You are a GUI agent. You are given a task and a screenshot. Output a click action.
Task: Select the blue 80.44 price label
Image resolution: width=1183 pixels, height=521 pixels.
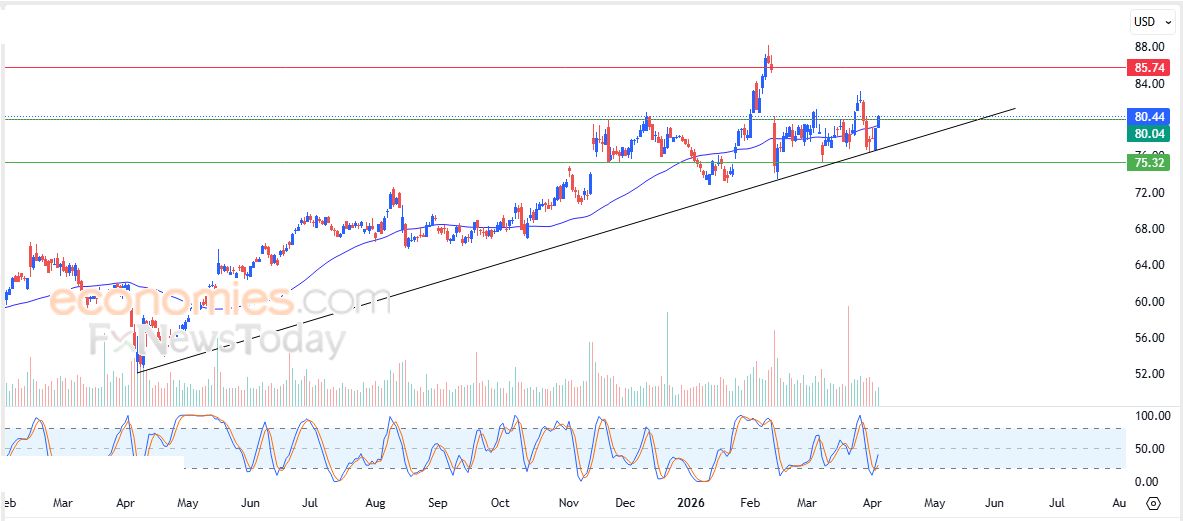tap(1146, 117)
